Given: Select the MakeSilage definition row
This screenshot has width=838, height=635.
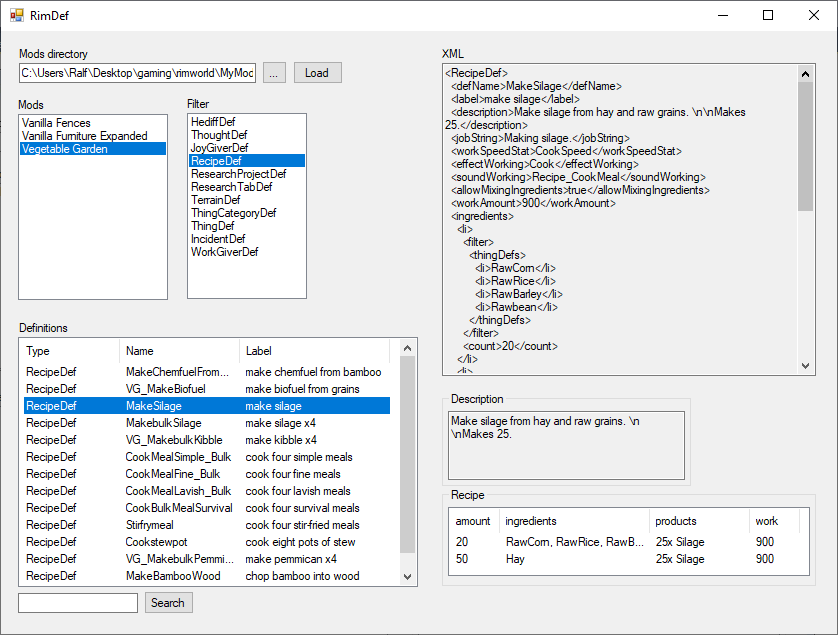Looking at the screenshot, I should [x=207, y=406].
